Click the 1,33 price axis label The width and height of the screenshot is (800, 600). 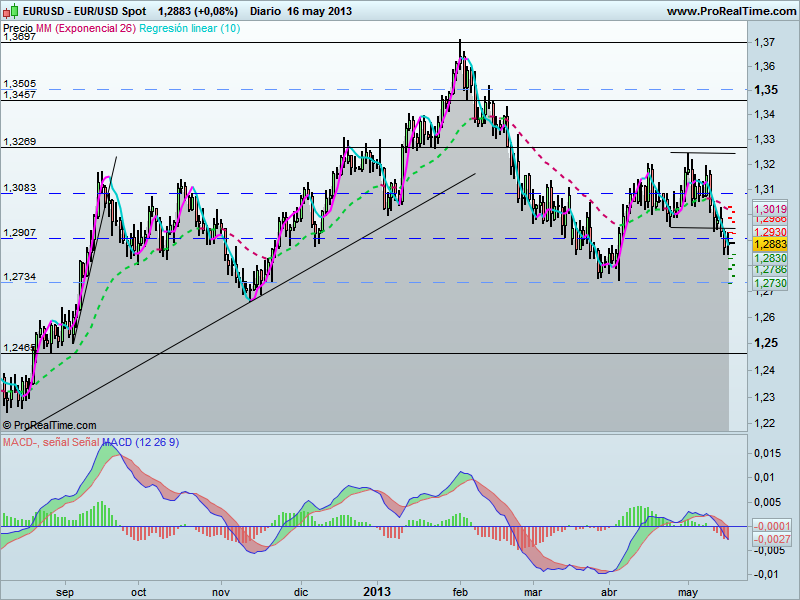coord(765,139)
